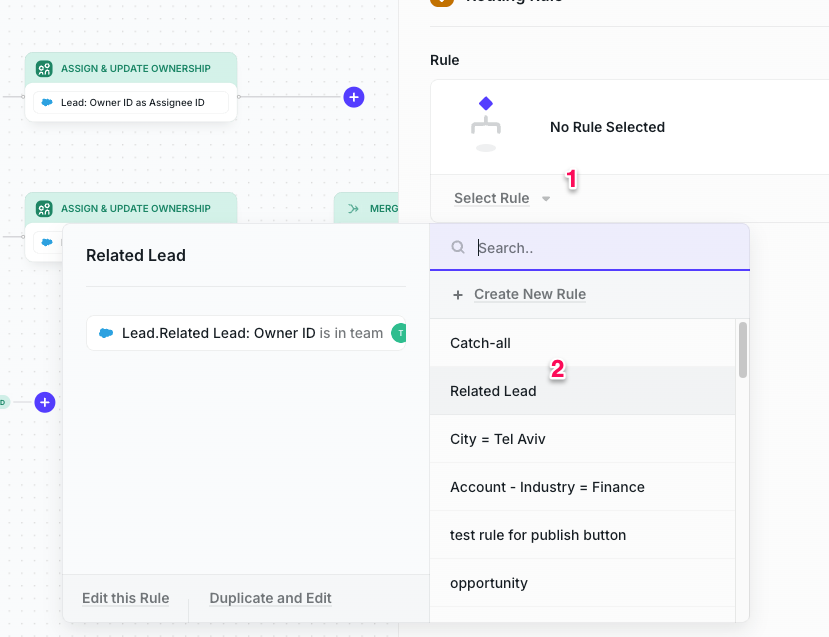The height and width of the screenshot is (637, 829).
Task: Pick the City = Tel Aviv rule
Action: click(x=582, y=439)
